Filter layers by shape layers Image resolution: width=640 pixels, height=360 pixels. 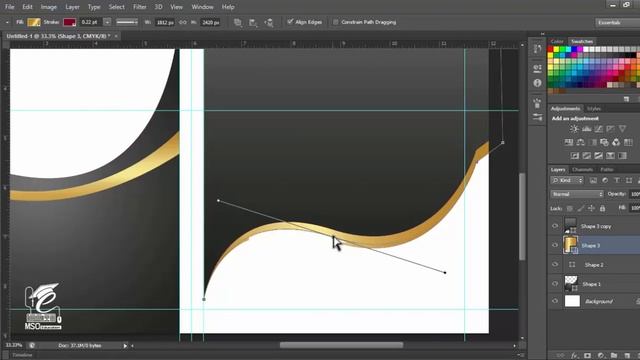[629, 180]
